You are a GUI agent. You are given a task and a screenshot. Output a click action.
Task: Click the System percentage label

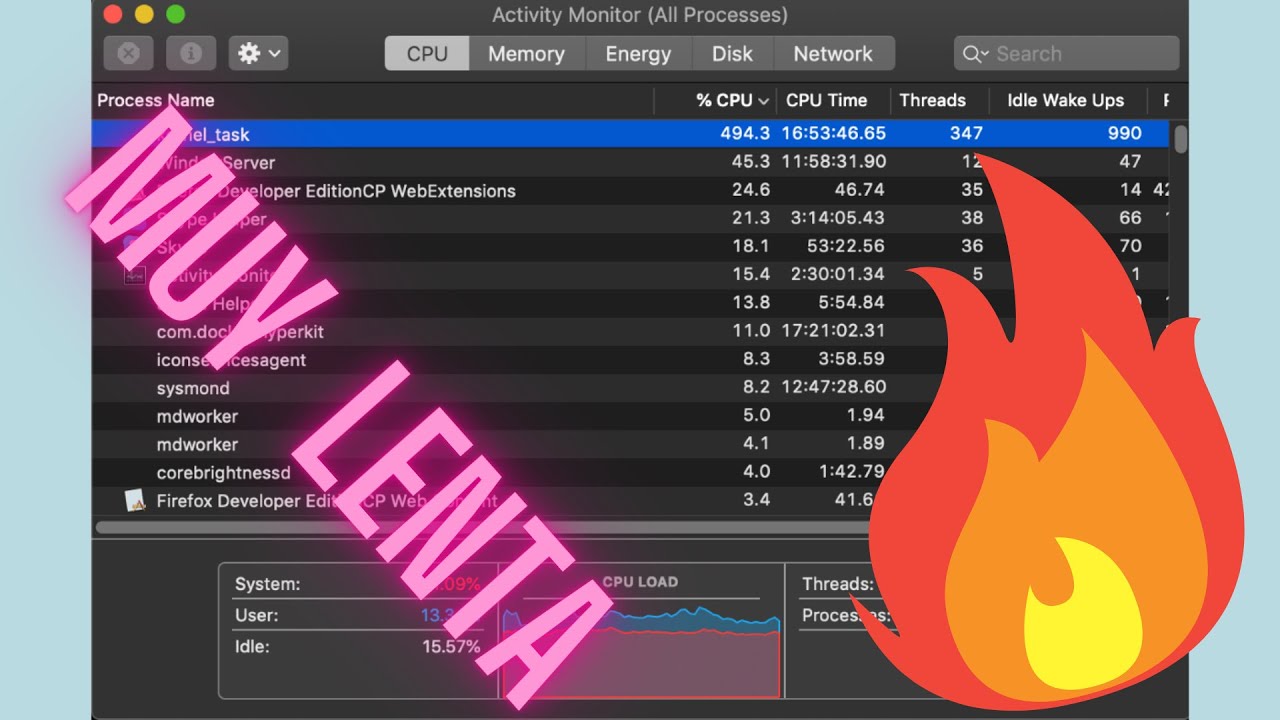click(x=267, y=584)
